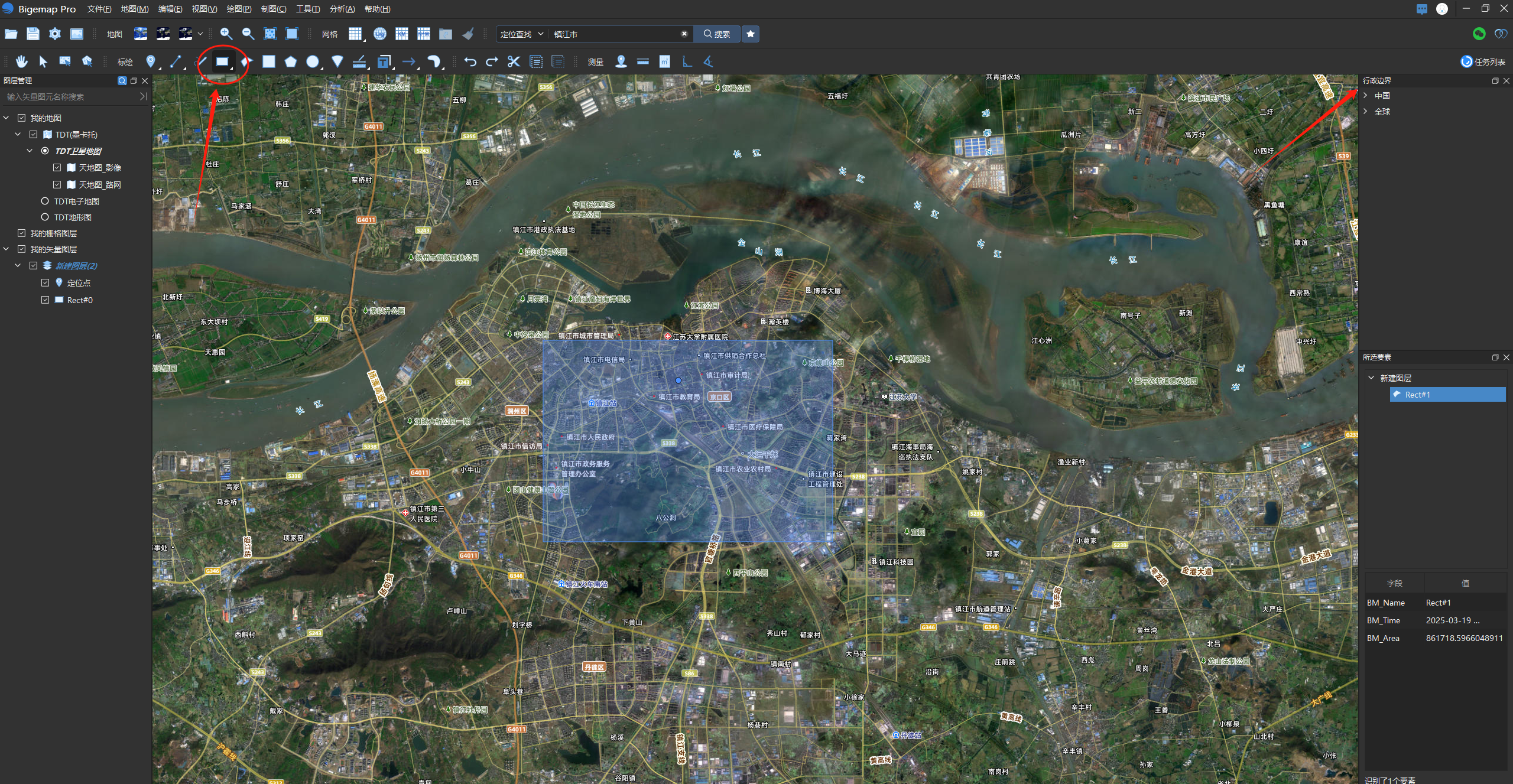This screenshot has width=1513, height=784.
Task: Toggle the Rect#0 layer checkbox
Action: click(x=46, y=300)
